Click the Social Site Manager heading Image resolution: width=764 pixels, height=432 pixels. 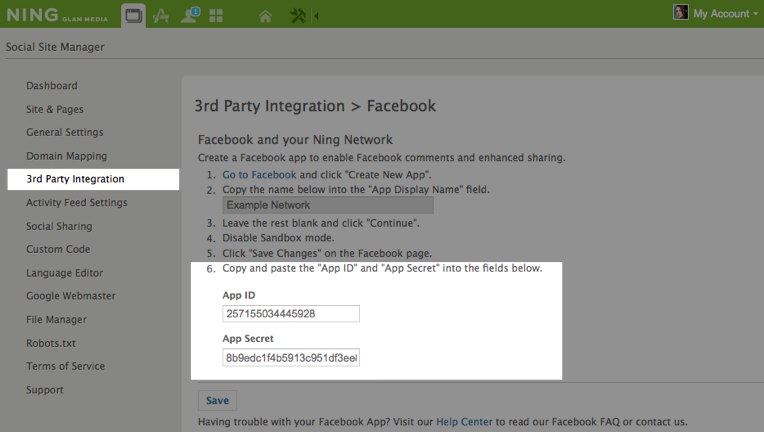(x=55, y=47)
